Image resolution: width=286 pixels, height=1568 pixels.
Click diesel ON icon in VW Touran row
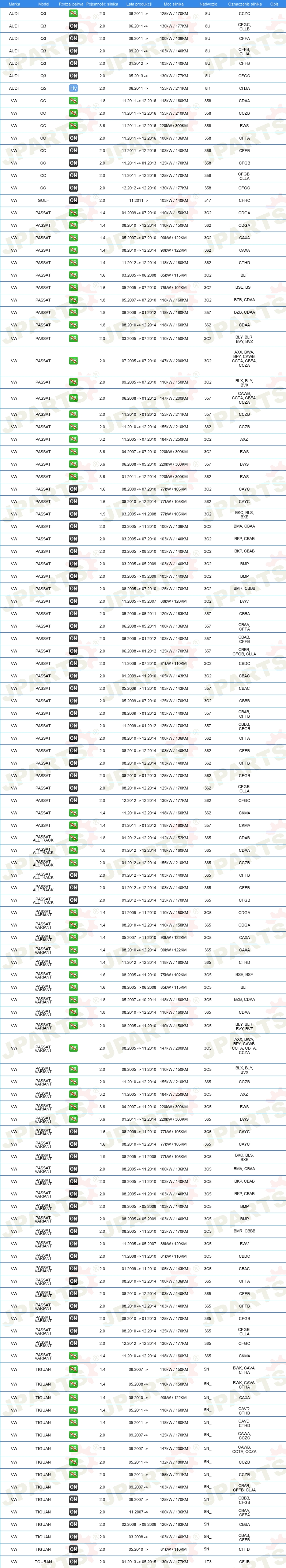(x=74, y=1562)
